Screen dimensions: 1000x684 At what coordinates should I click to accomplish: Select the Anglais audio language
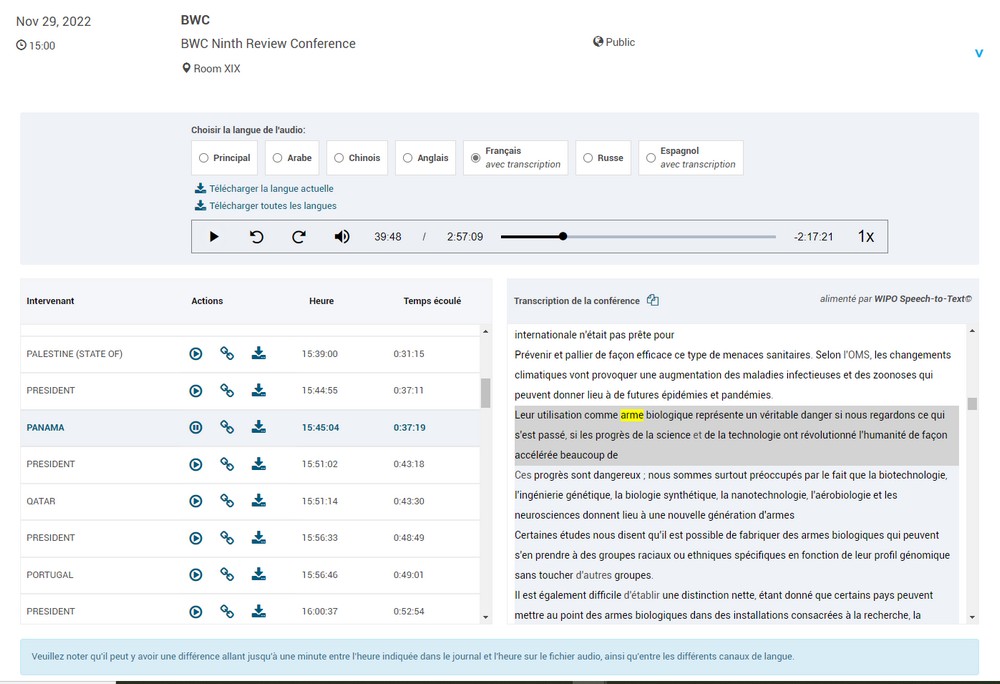[425, 157]
